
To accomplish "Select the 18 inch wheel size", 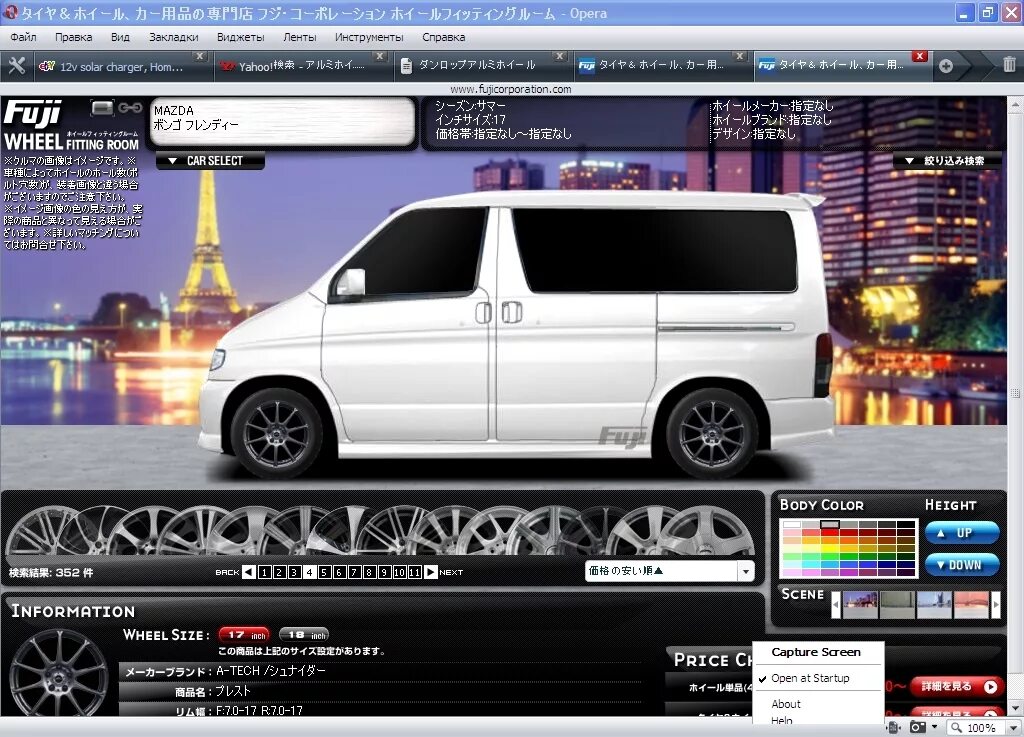I will [304, 635].
